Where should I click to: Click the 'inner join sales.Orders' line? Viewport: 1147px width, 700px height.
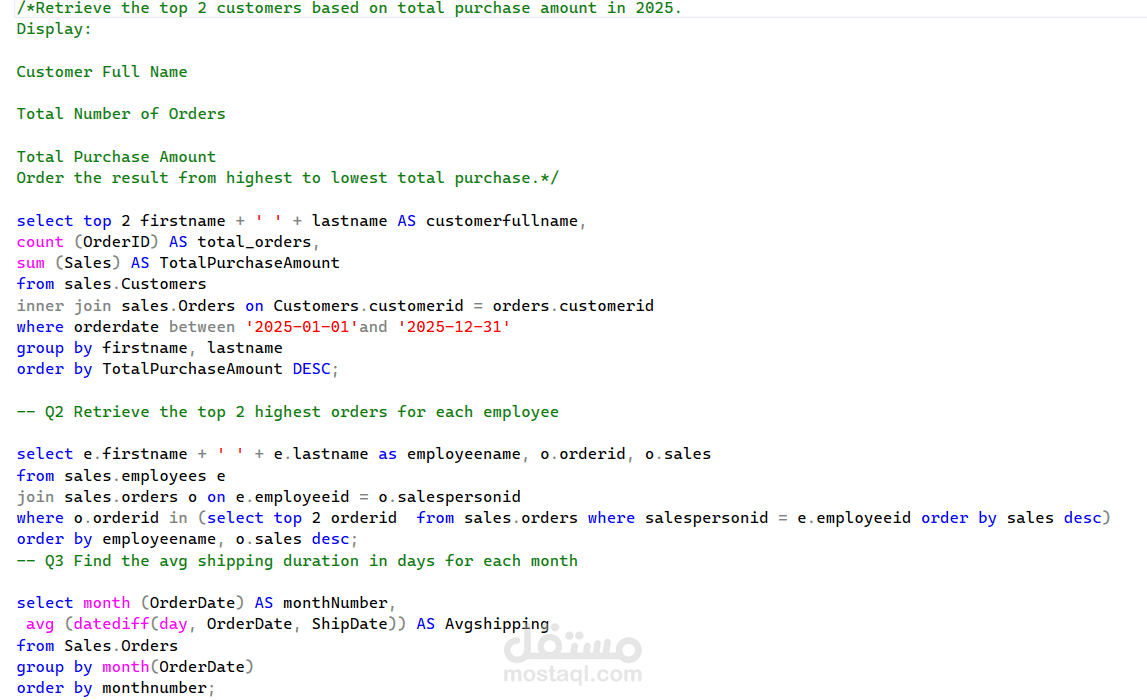[335, 306]
